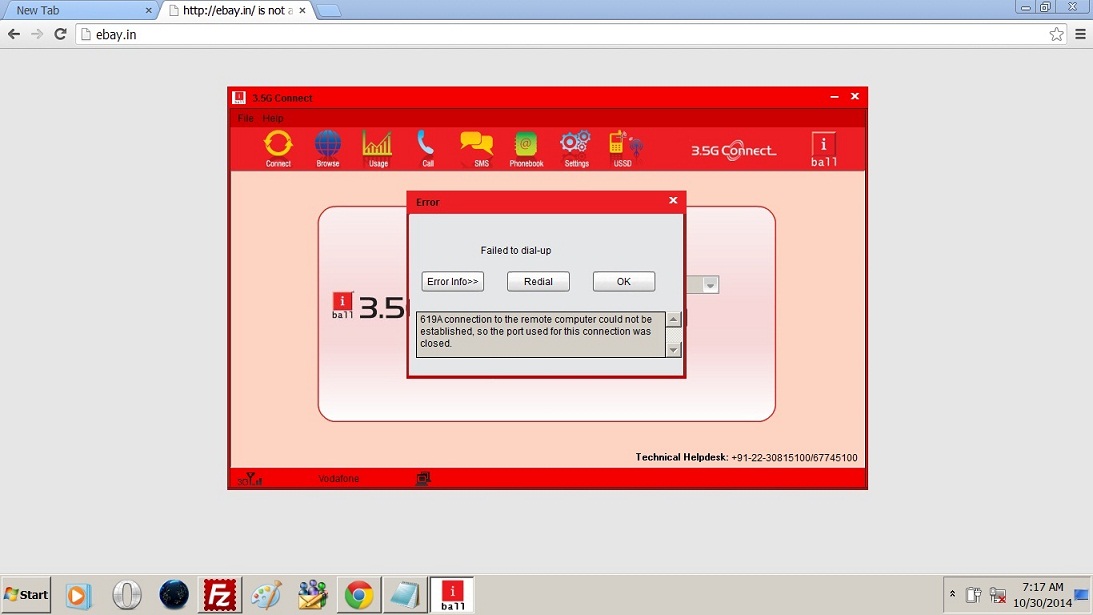Open the File menu
This screenshot has height=615, width=1093.
click(245, 118)
